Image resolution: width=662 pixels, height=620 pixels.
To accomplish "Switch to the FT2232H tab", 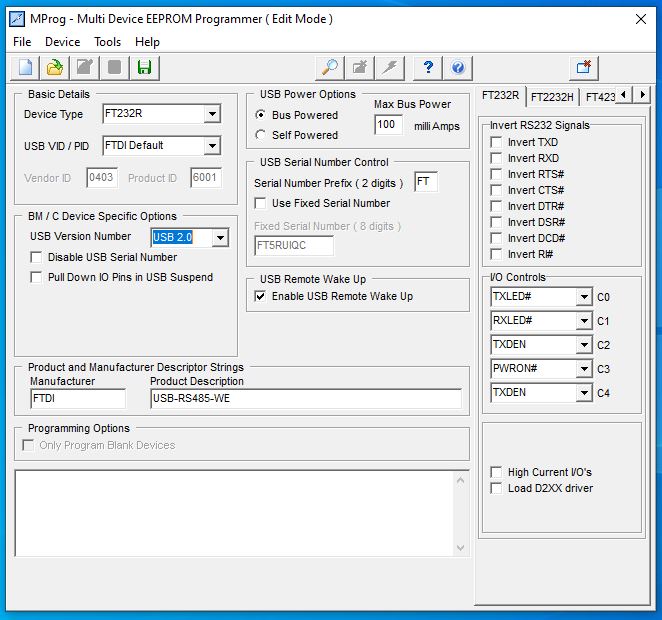I will pyautogui.click(x=551, y=97).
